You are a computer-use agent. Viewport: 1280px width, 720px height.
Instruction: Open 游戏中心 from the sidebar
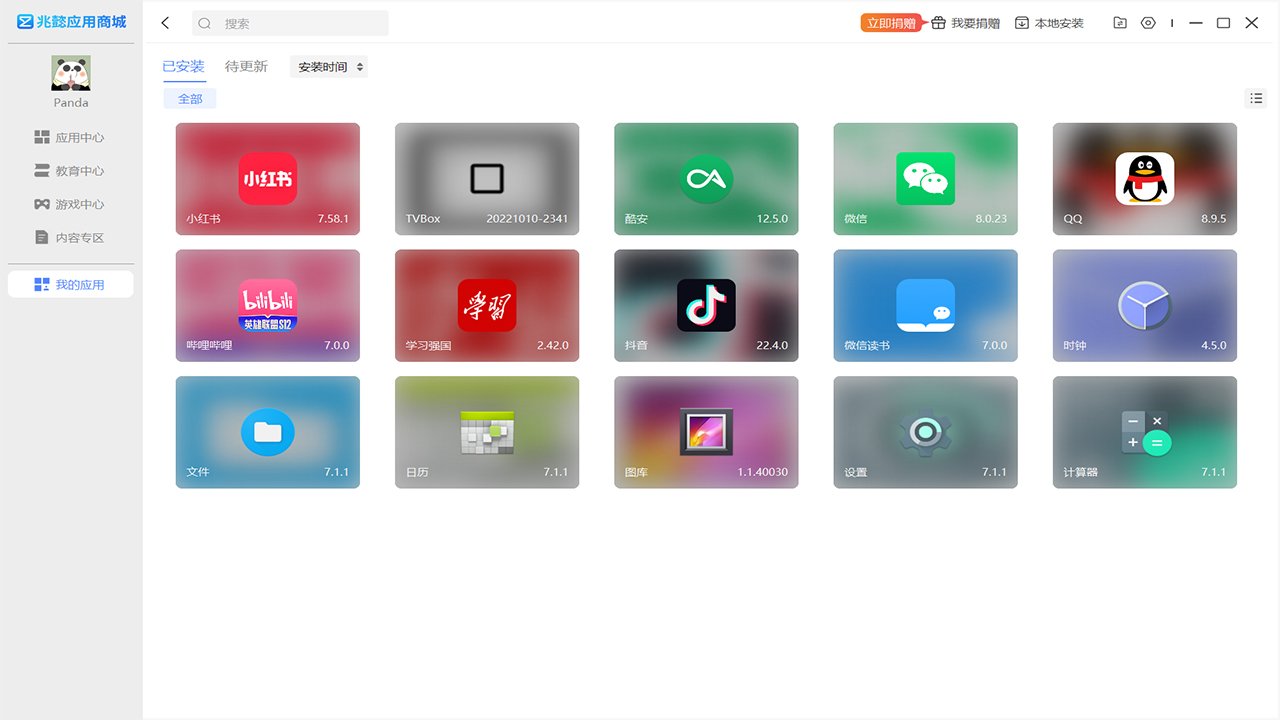tap(70, 204)
